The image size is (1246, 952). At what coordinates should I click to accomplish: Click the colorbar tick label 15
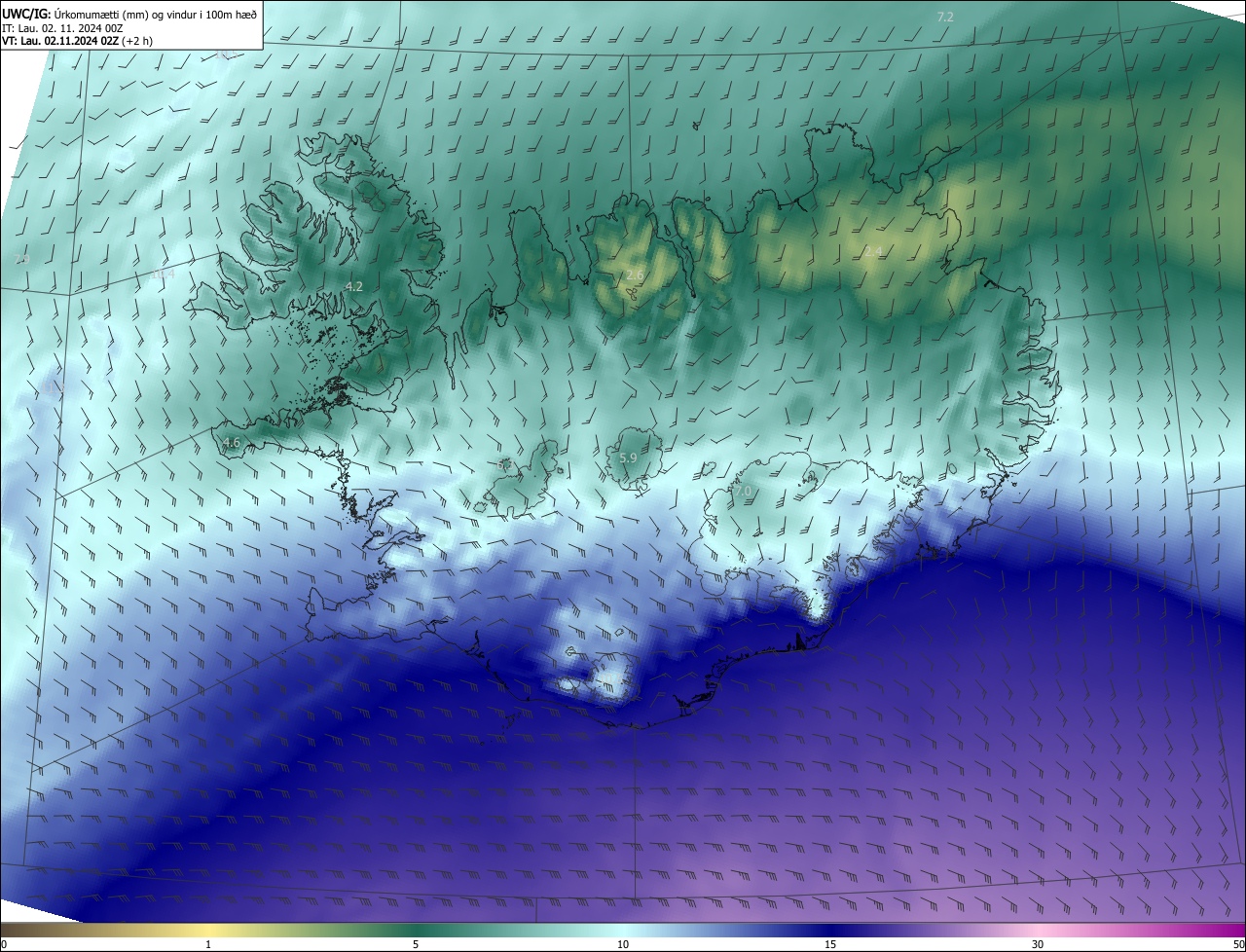(830, 944)
